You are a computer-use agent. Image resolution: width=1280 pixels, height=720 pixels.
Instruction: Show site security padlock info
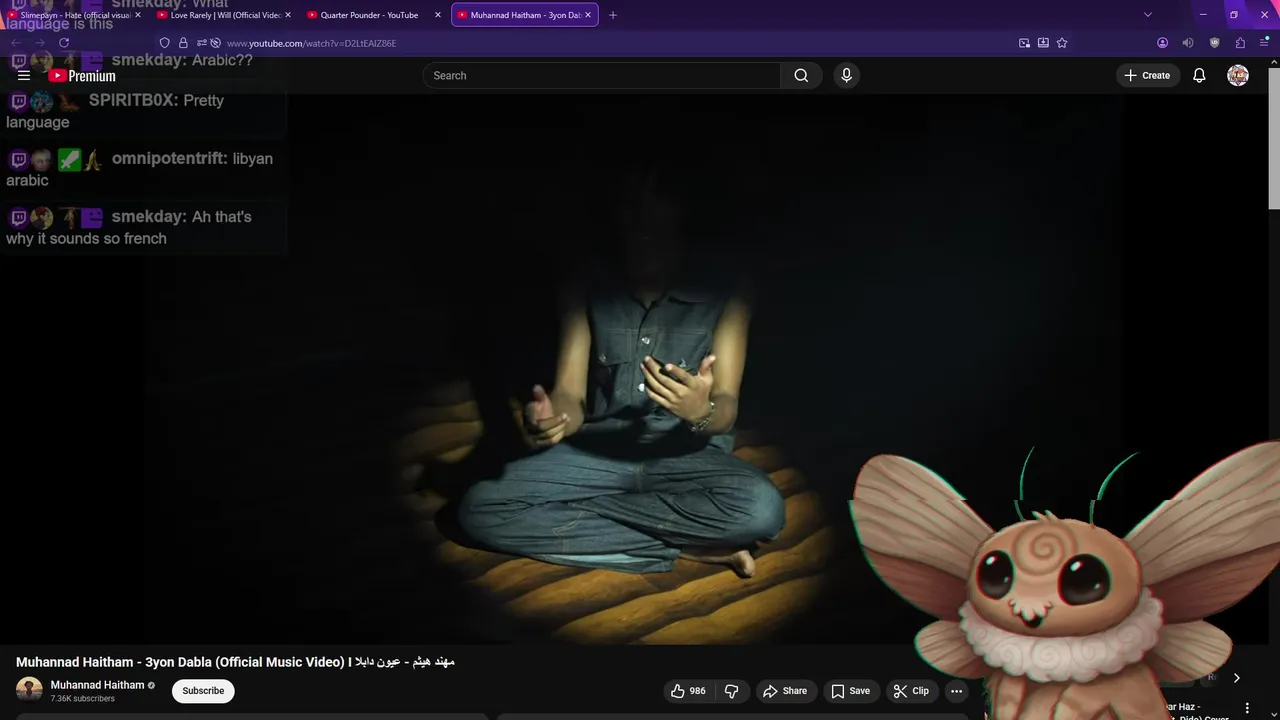[x=183, y=43]
